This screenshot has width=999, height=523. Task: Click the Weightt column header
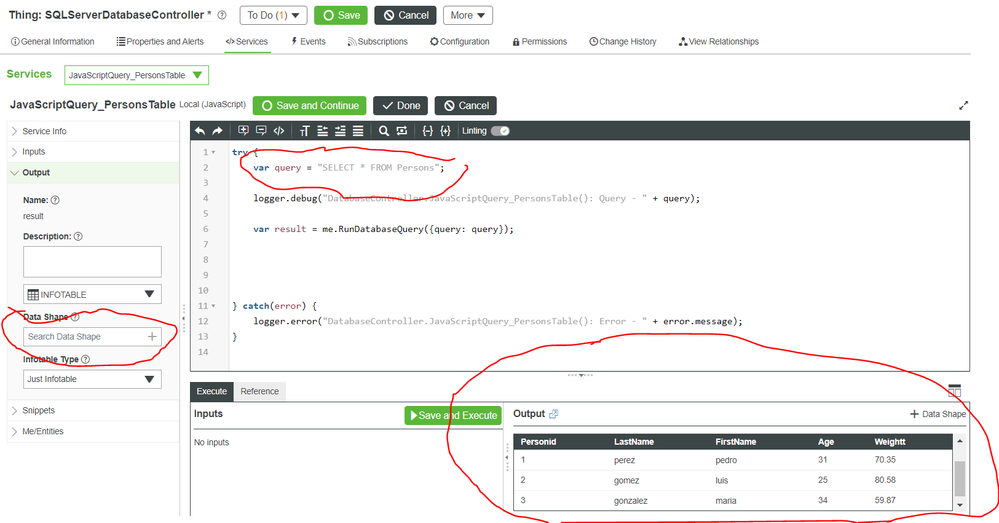(889, 441)
